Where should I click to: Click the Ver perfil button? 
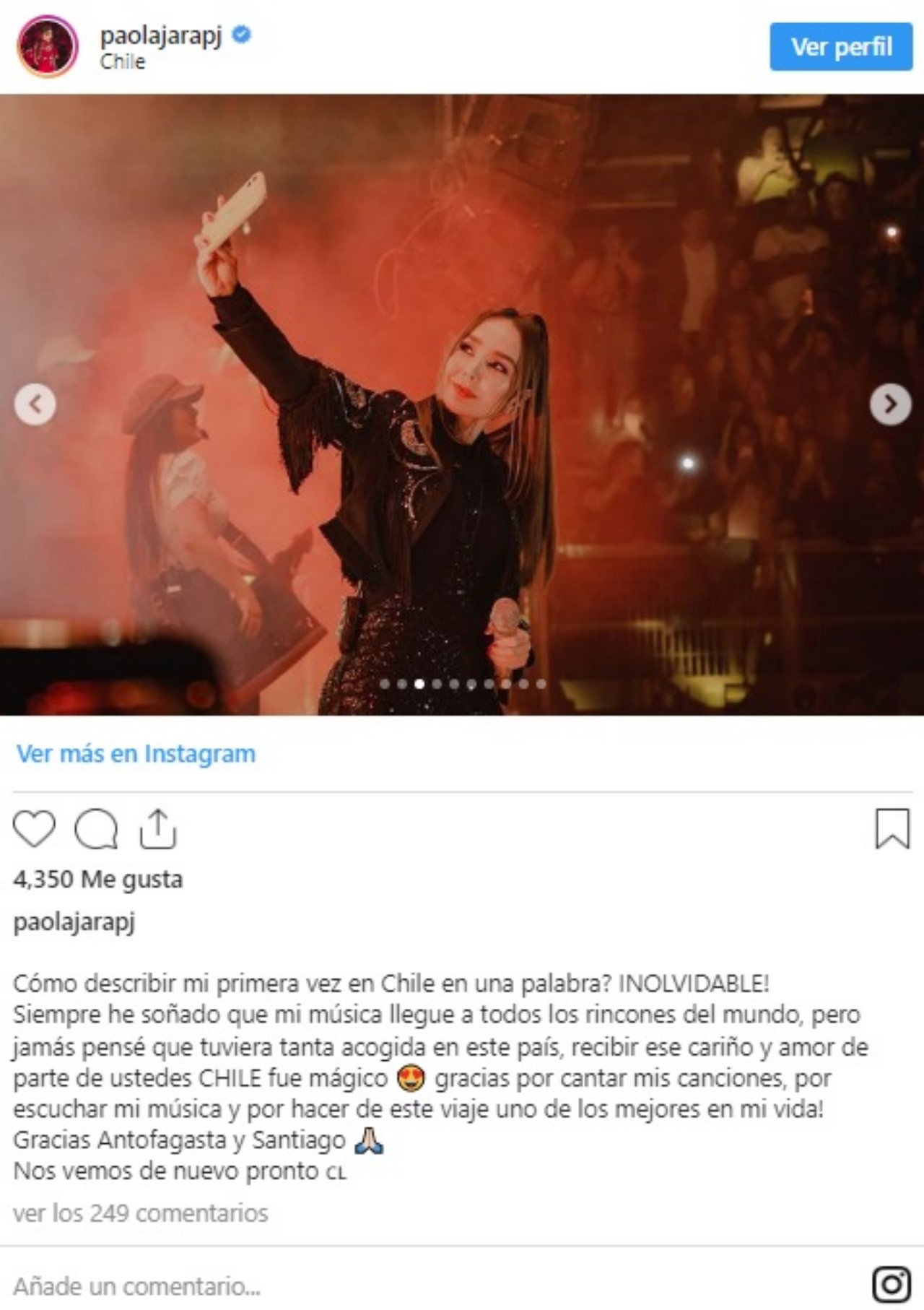[841, 47]
